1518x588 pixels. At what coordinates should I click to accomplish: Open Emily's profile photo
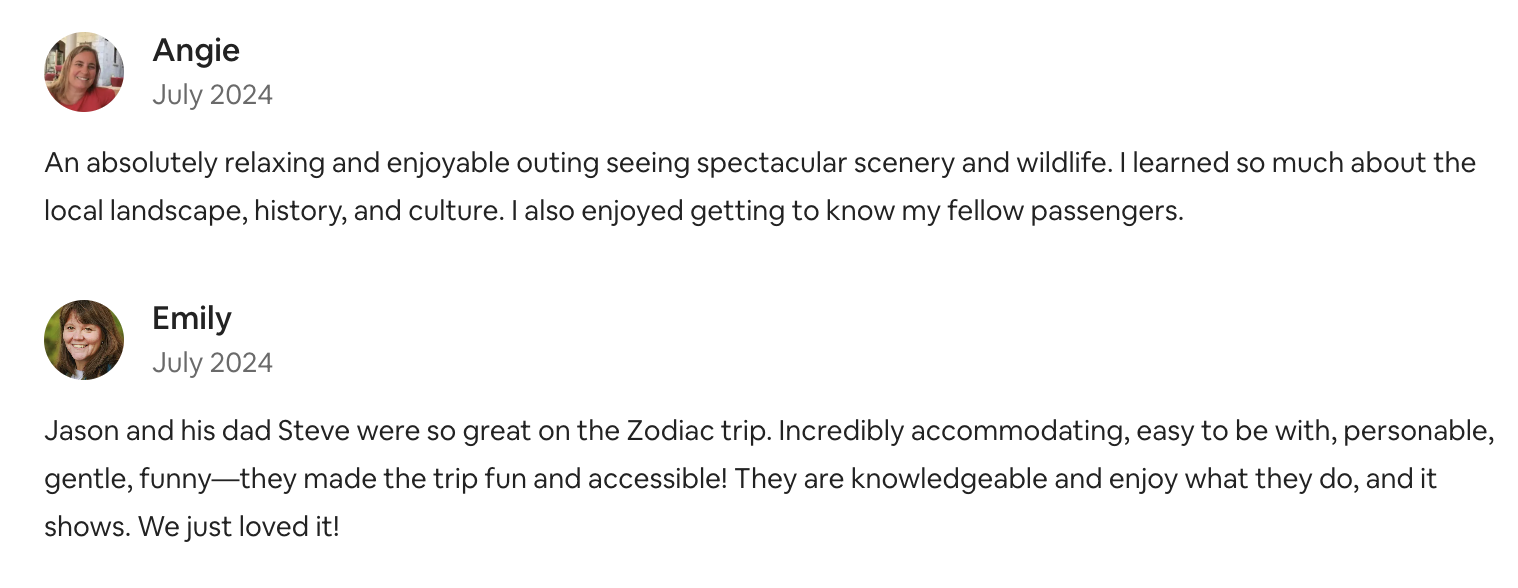click(x=84, y=340)
